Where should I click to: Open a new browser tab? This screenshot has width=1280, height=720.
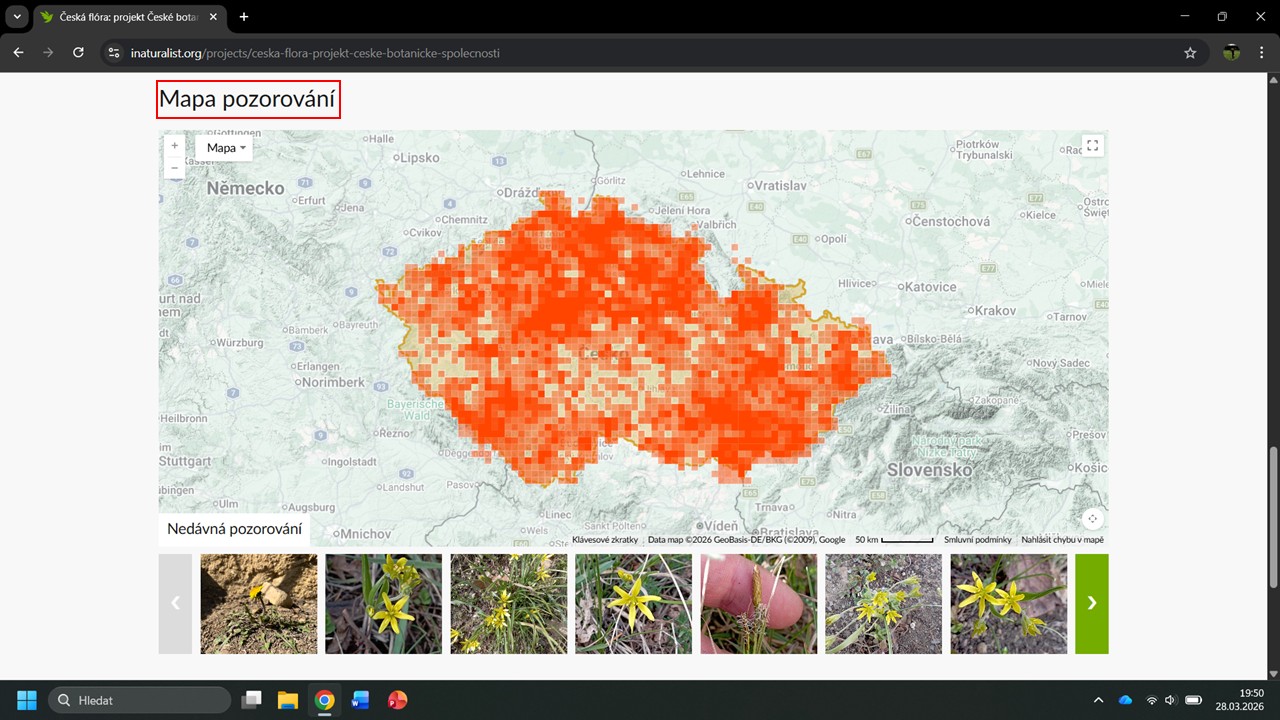click(x=244, y=17)
